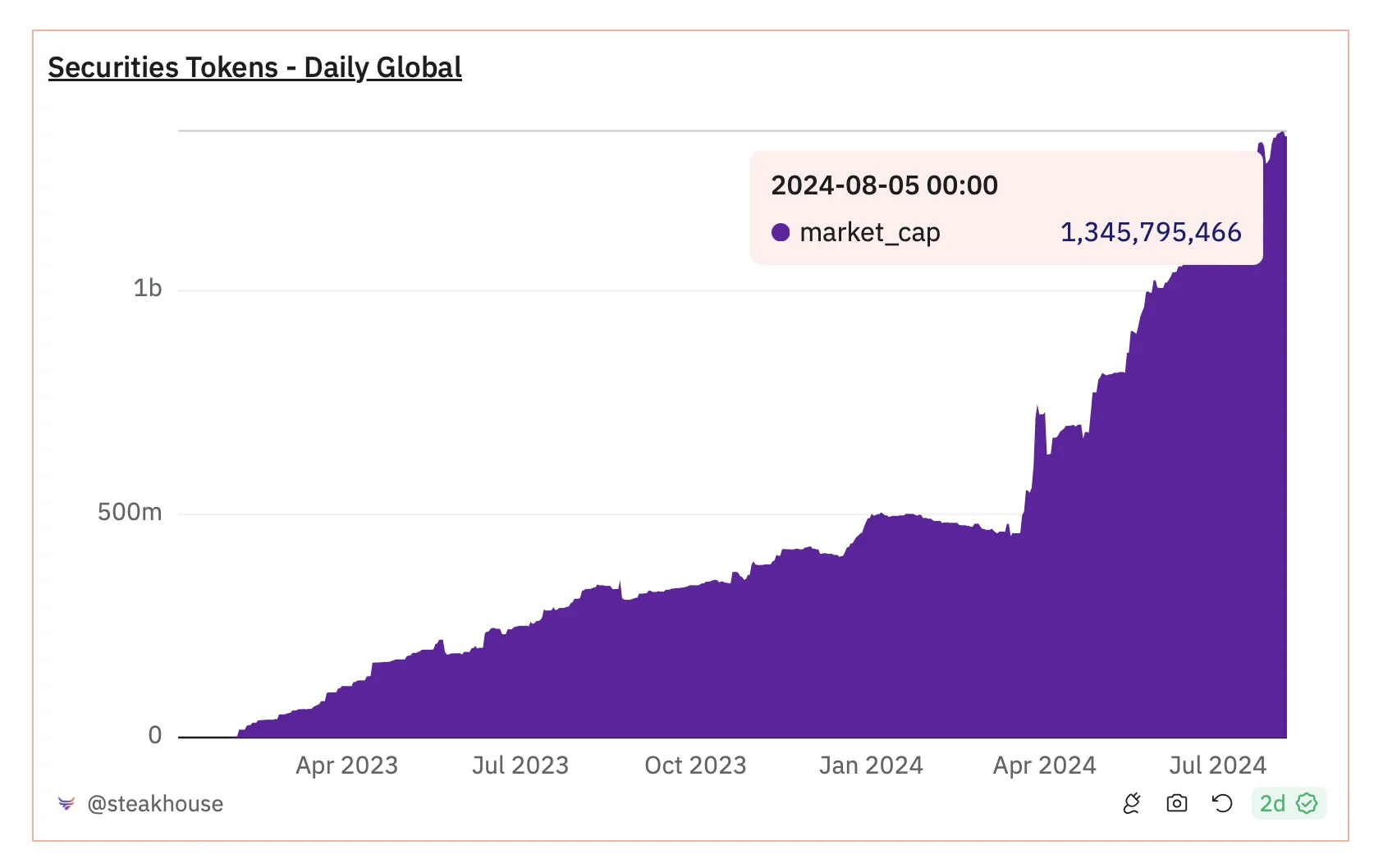Click the purple market_cap legend dot in the tooltip
Image resolution: width=1374 pixels, height=868 pixels.
[781, 233]
